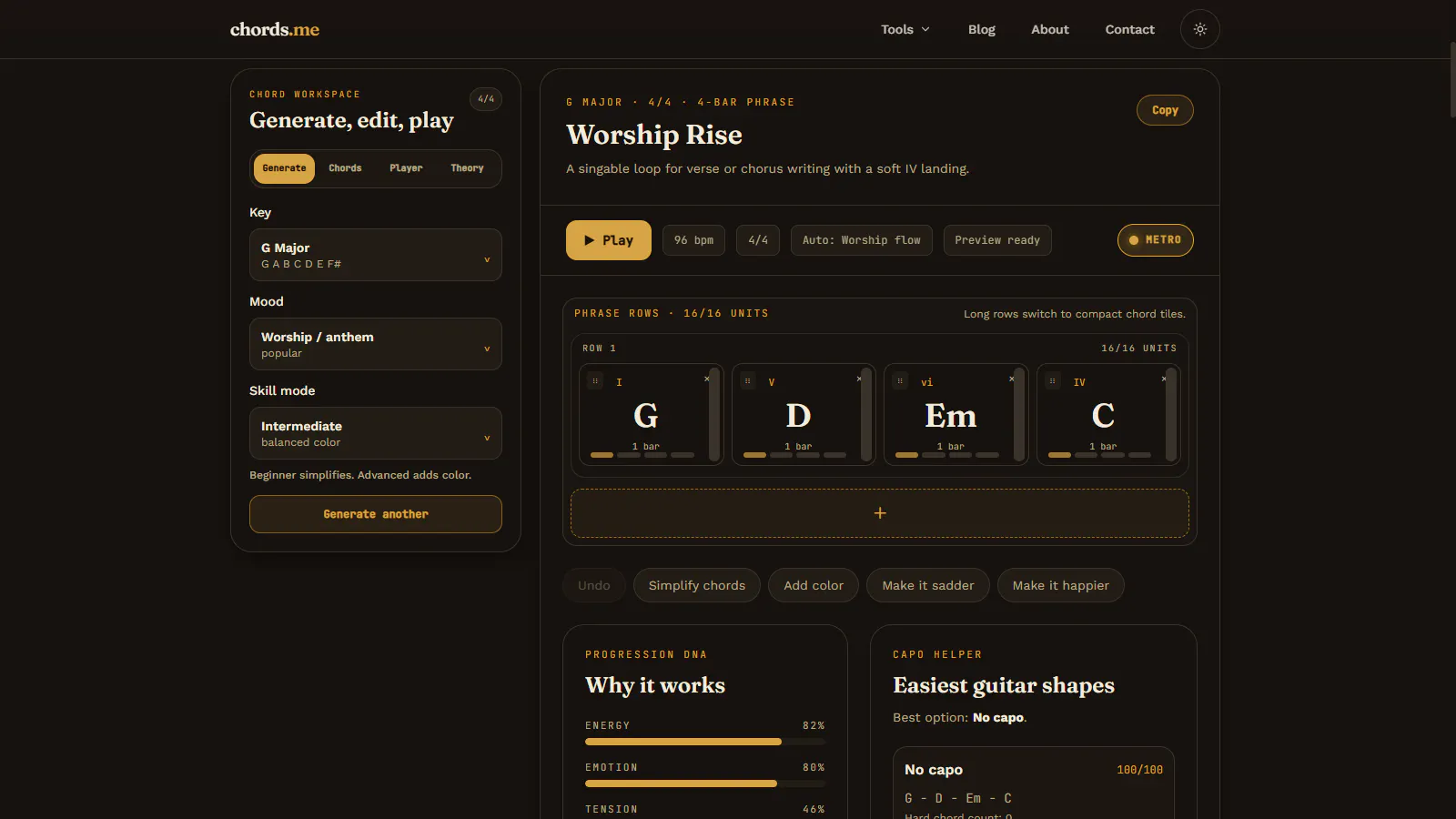
Task: Click the Energy progress bar
Action: click(705, 742)
